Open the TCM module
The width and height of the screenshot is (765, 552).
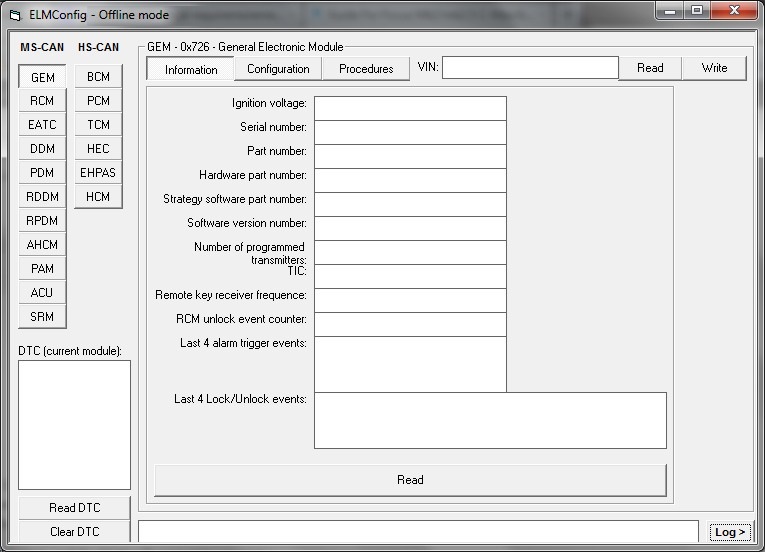(98, 124)
